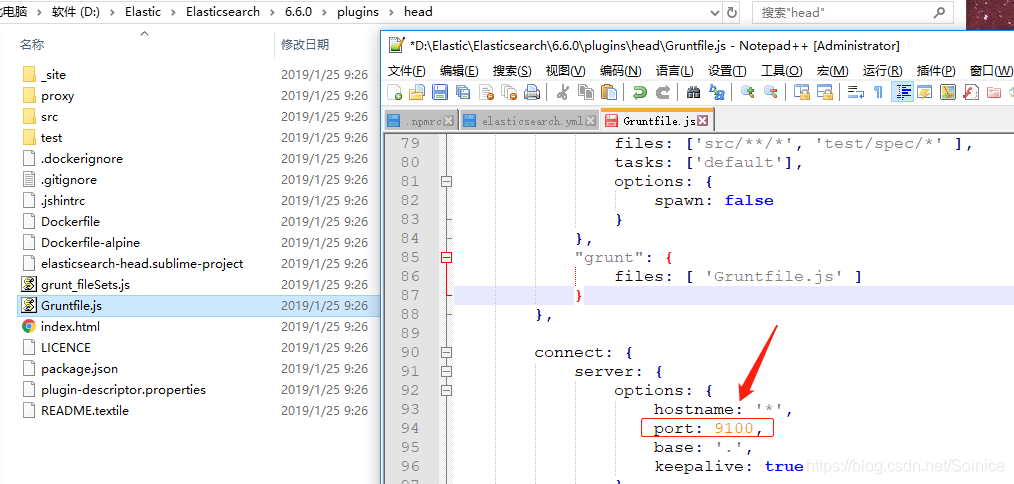Open the 语言(L) menu
Viewport: 1014px width, 484px height.
(674, 71)
